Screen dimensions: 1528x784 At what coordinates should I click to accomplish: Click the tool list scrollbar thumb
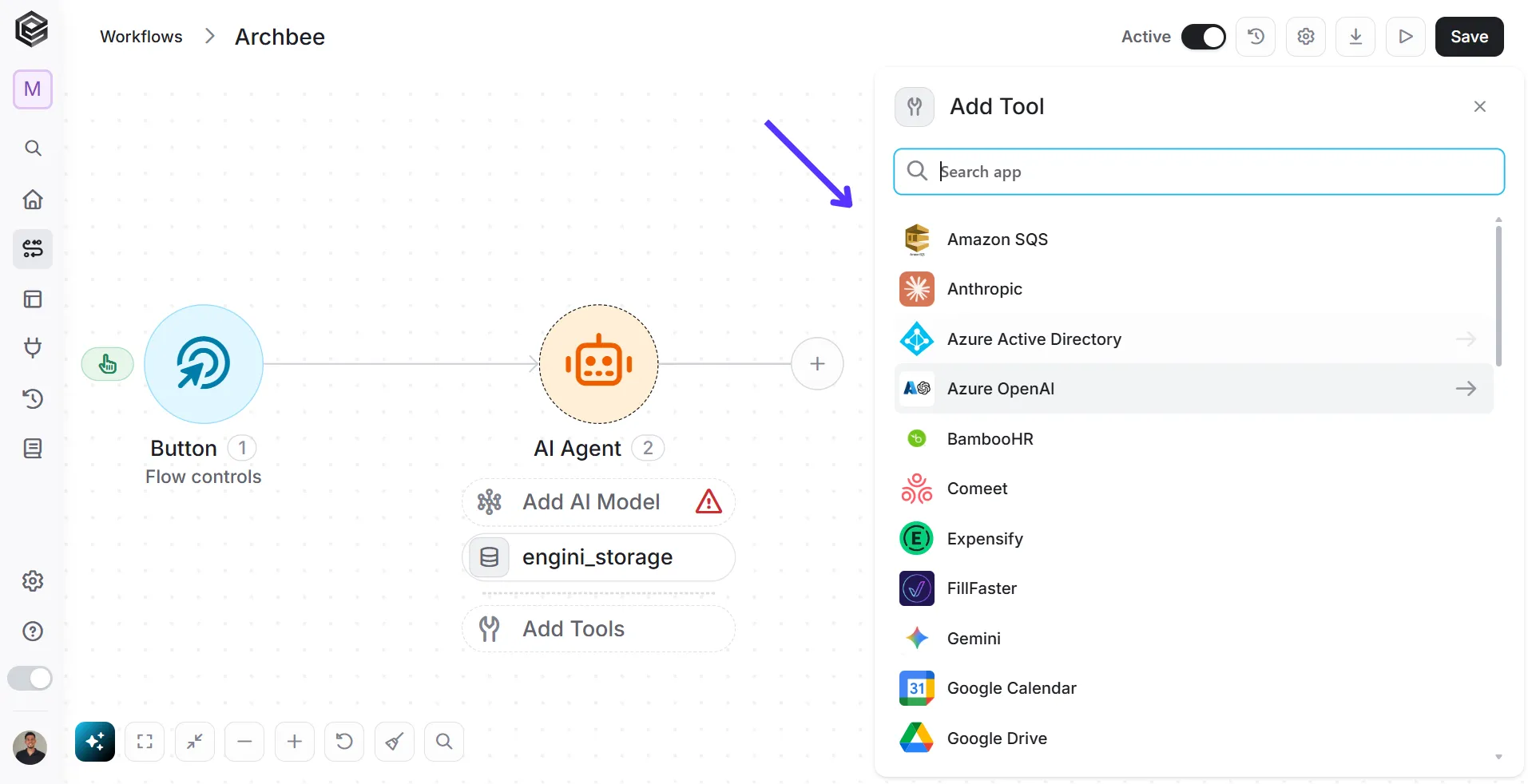(1498, 295)
